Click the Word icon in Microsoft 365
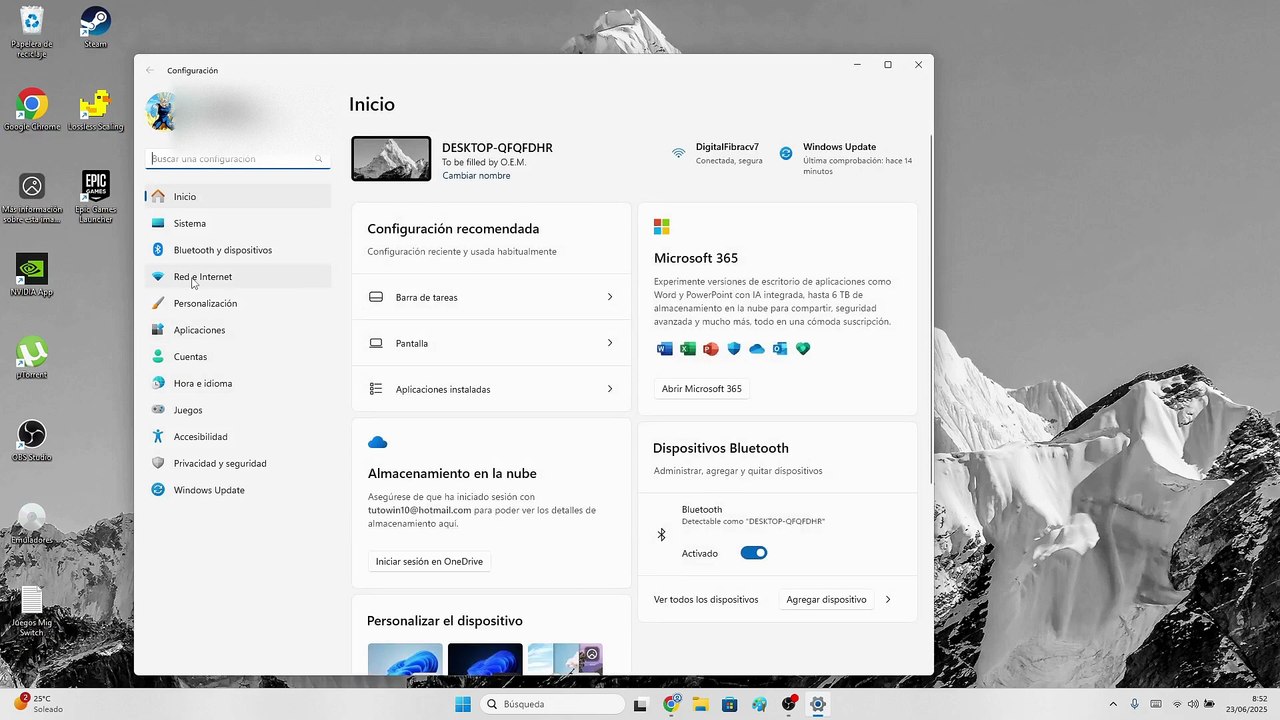 (x=664, y=349)
